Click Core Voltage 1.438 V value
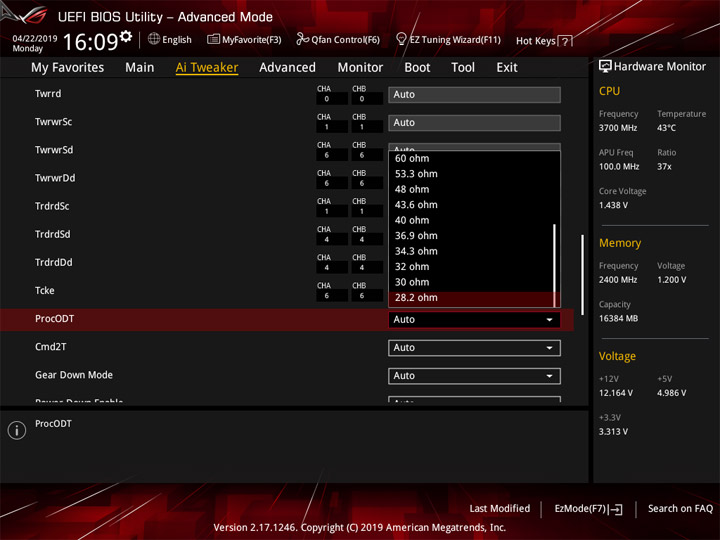The image size is (720, 540). (613, 205)
